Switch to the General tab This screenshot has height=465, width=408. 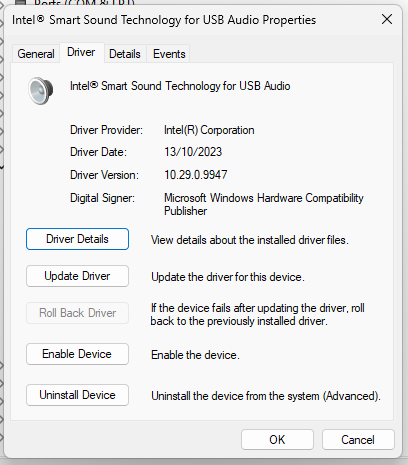(36, 54)
